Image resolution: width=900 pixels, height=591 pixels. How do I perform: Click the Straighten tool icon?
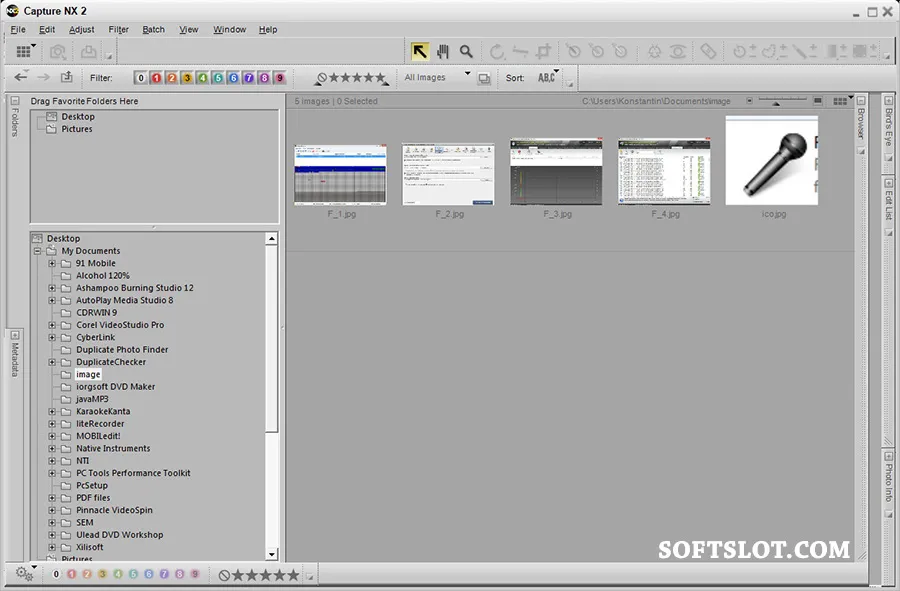tap(520, 52)
